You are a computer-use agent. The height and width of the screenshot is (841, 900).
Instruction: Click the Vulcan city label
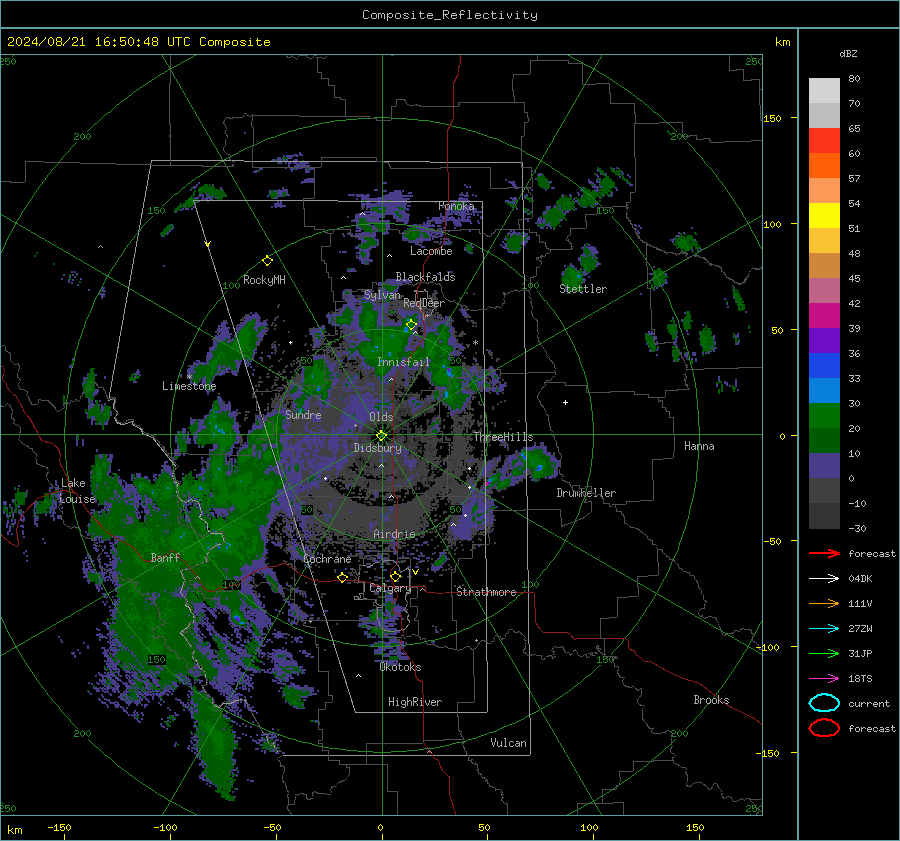[508, 743]
